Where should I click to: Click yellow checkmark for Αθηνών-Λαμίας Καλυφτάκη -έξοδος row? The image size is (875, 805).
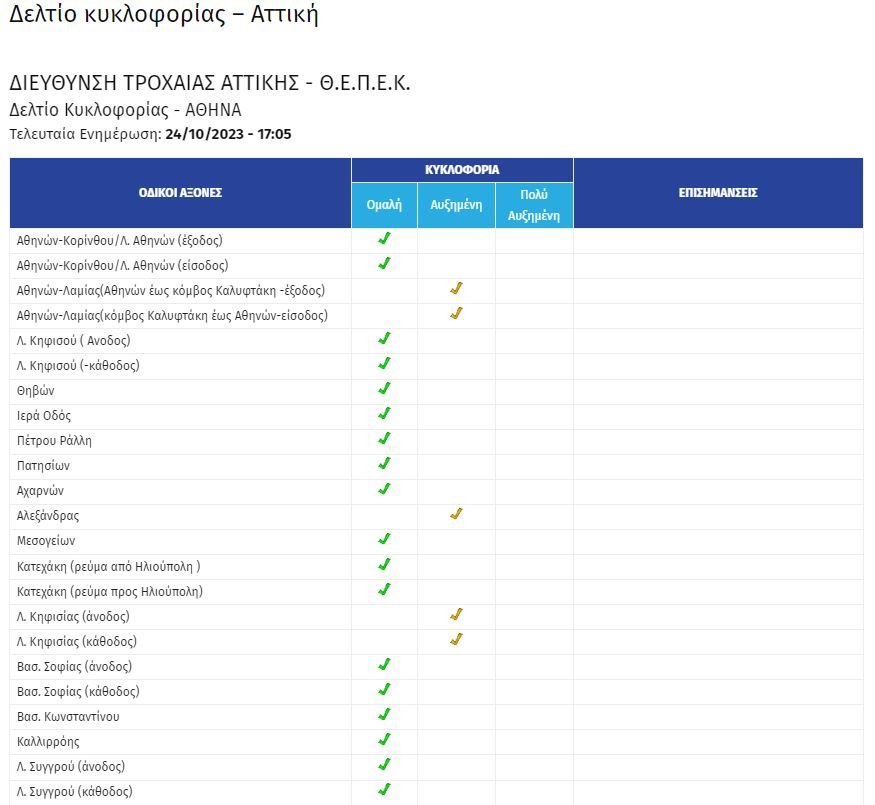[456, 288]
